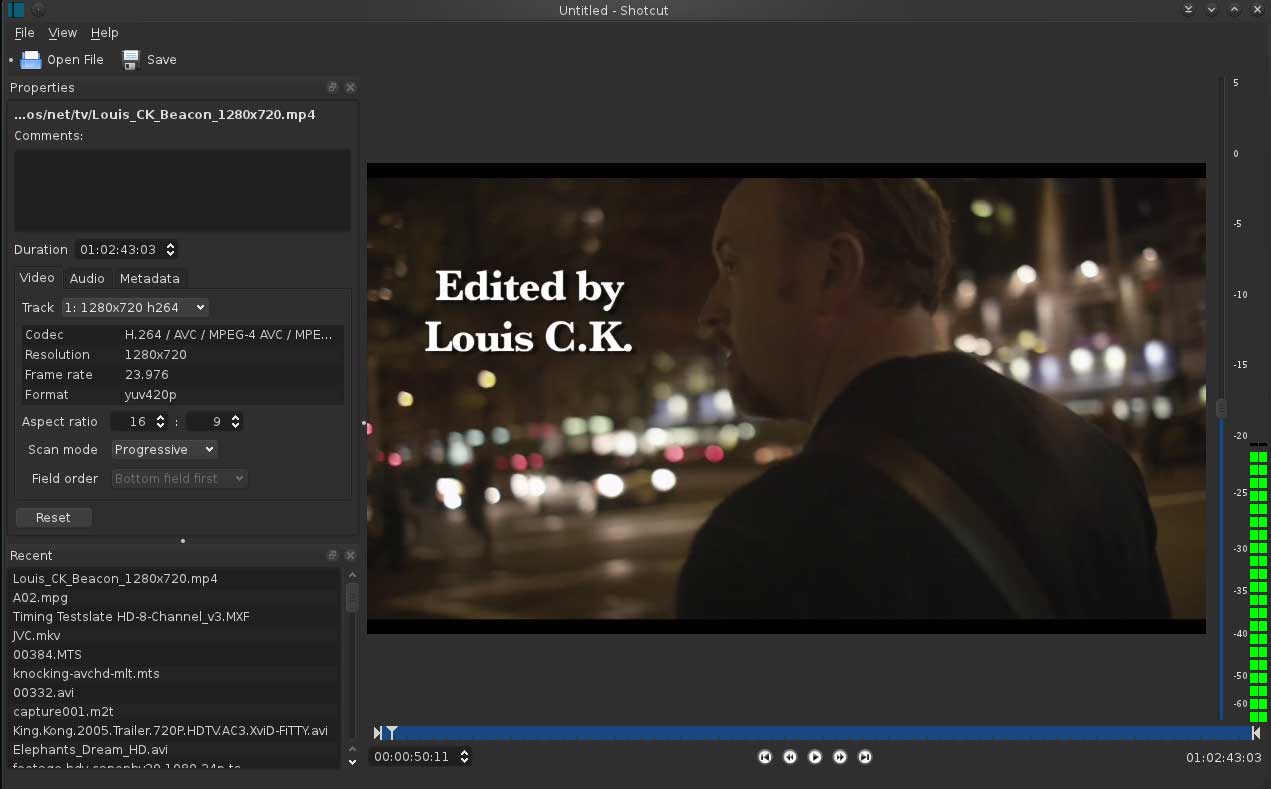This screenshot has height=789, width=1271.
Task: Seek to middle of the blue scrub bar
Action: point(816,733)
